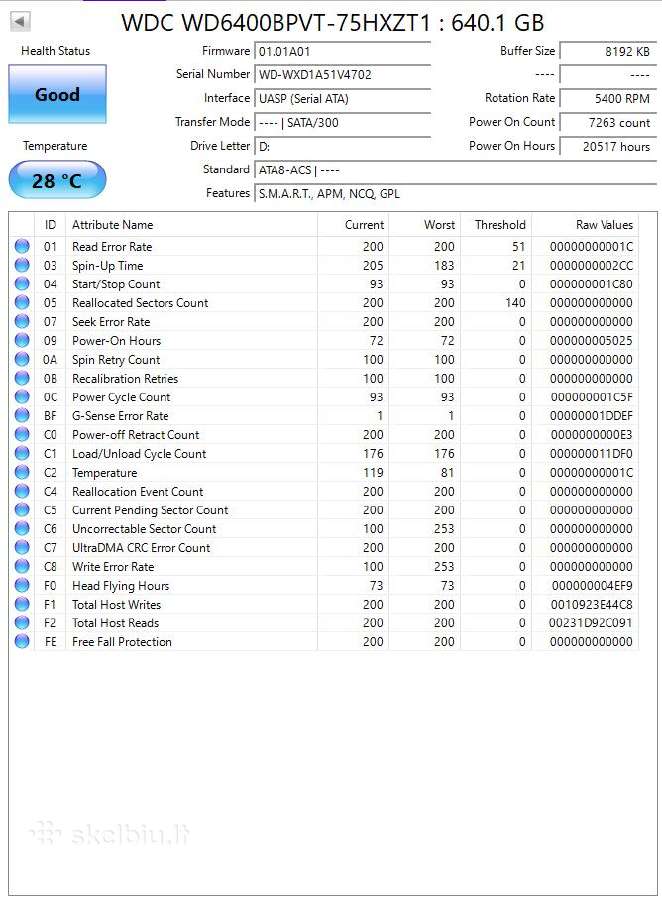Click current value 119 in Temperature row
Viewport: 662px width, 900px height.
373,472
